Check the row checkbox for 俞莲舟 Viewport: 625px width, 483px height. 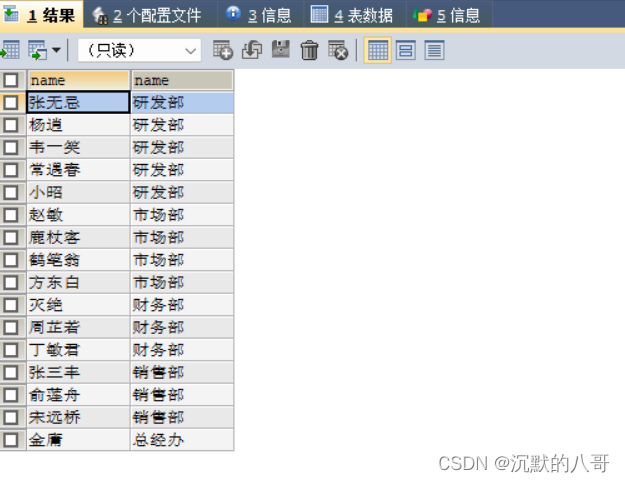point(11,395)
